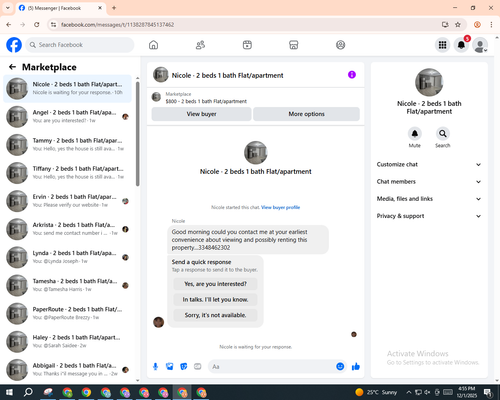Open a new browser tab
Screen dimensions: 500x400
point(114,8)
